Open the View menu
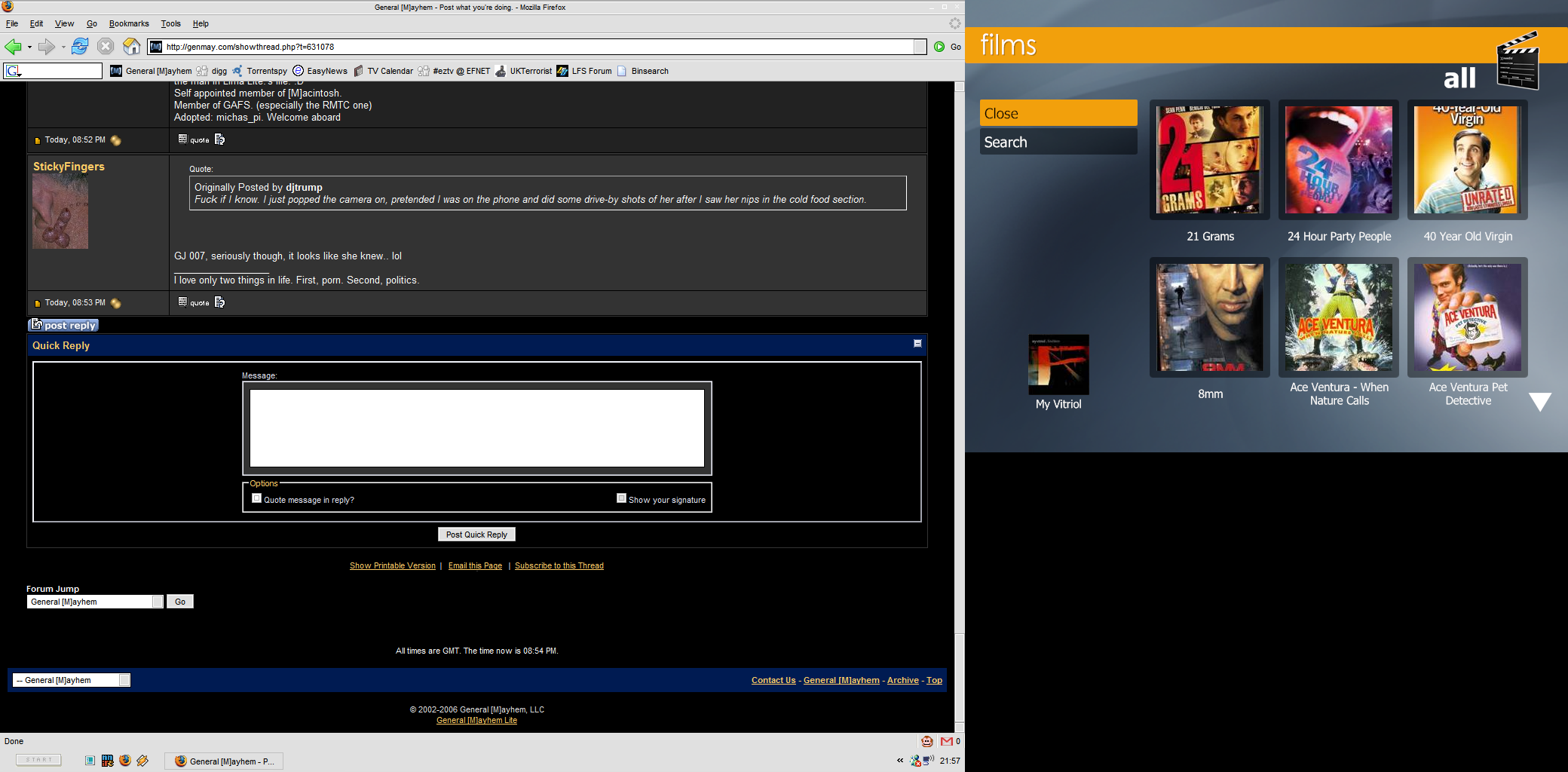This screenshot has height=772, width=1568. tap(64, 23)
